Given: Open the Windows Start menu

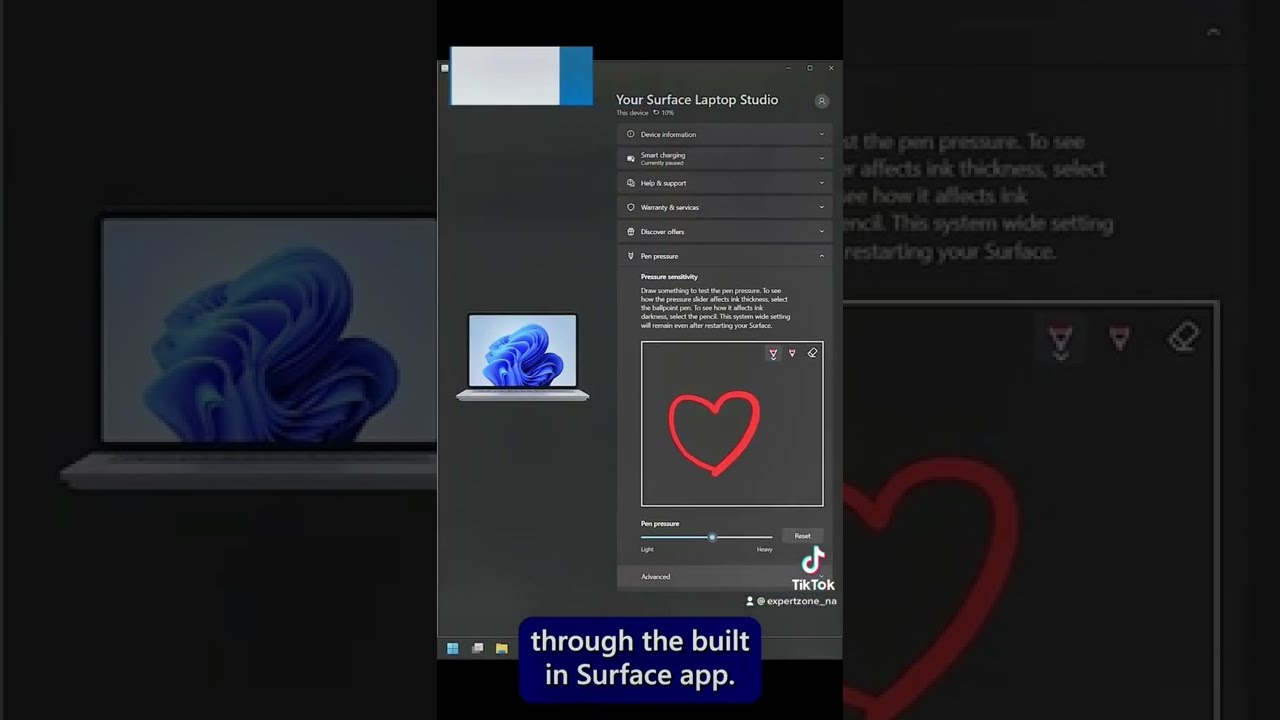Looking at the screenshot, I should click(453, 648).
